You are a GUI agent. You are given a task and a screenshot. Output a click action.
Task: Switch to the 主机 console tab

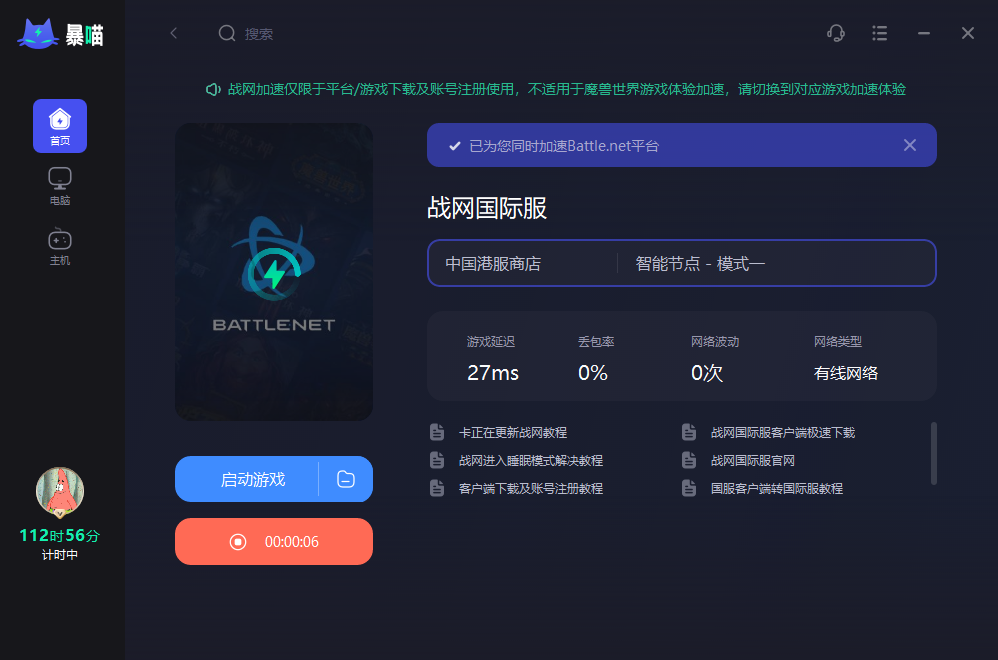(x=60, y=247)
